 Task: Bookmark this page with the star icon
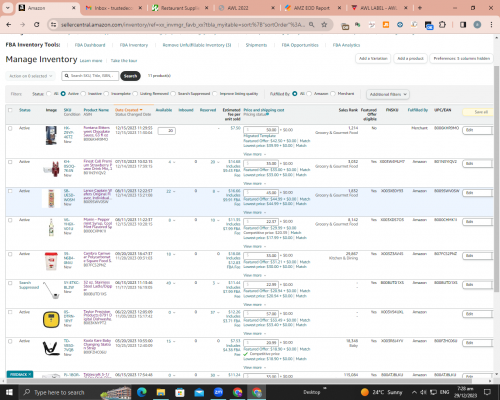click(324, 25)
